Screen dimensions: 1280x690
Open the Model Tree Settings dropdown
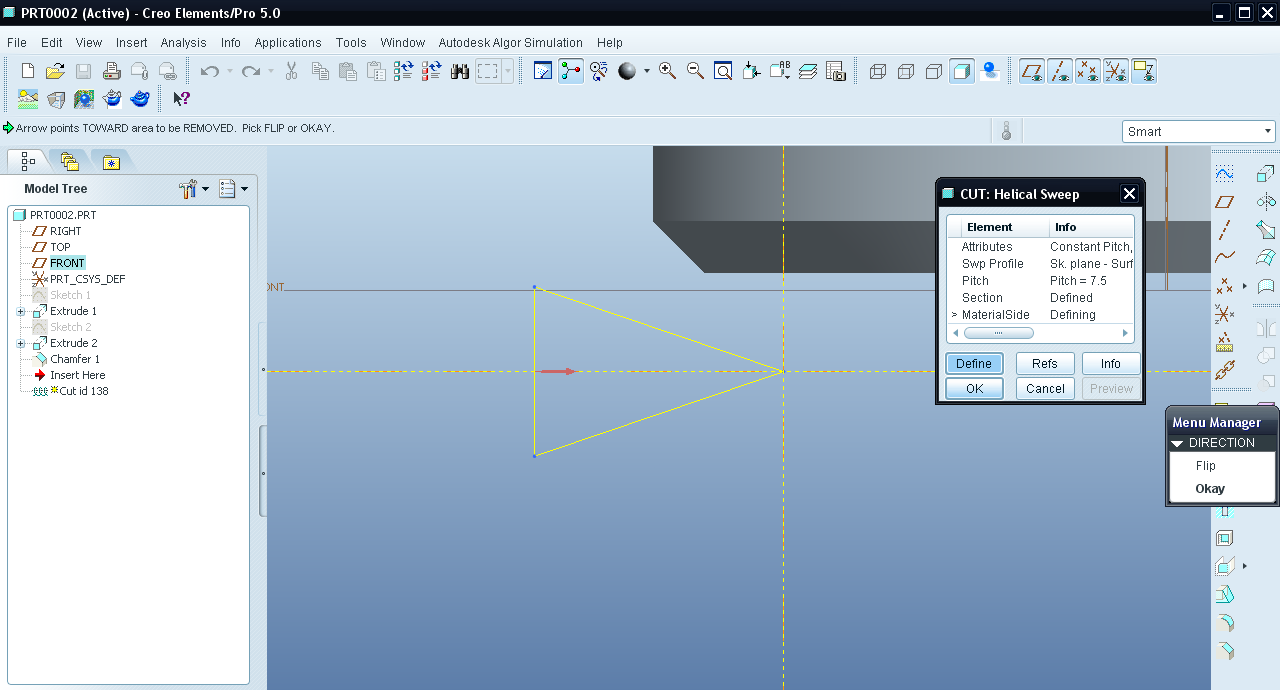[233, 188]
